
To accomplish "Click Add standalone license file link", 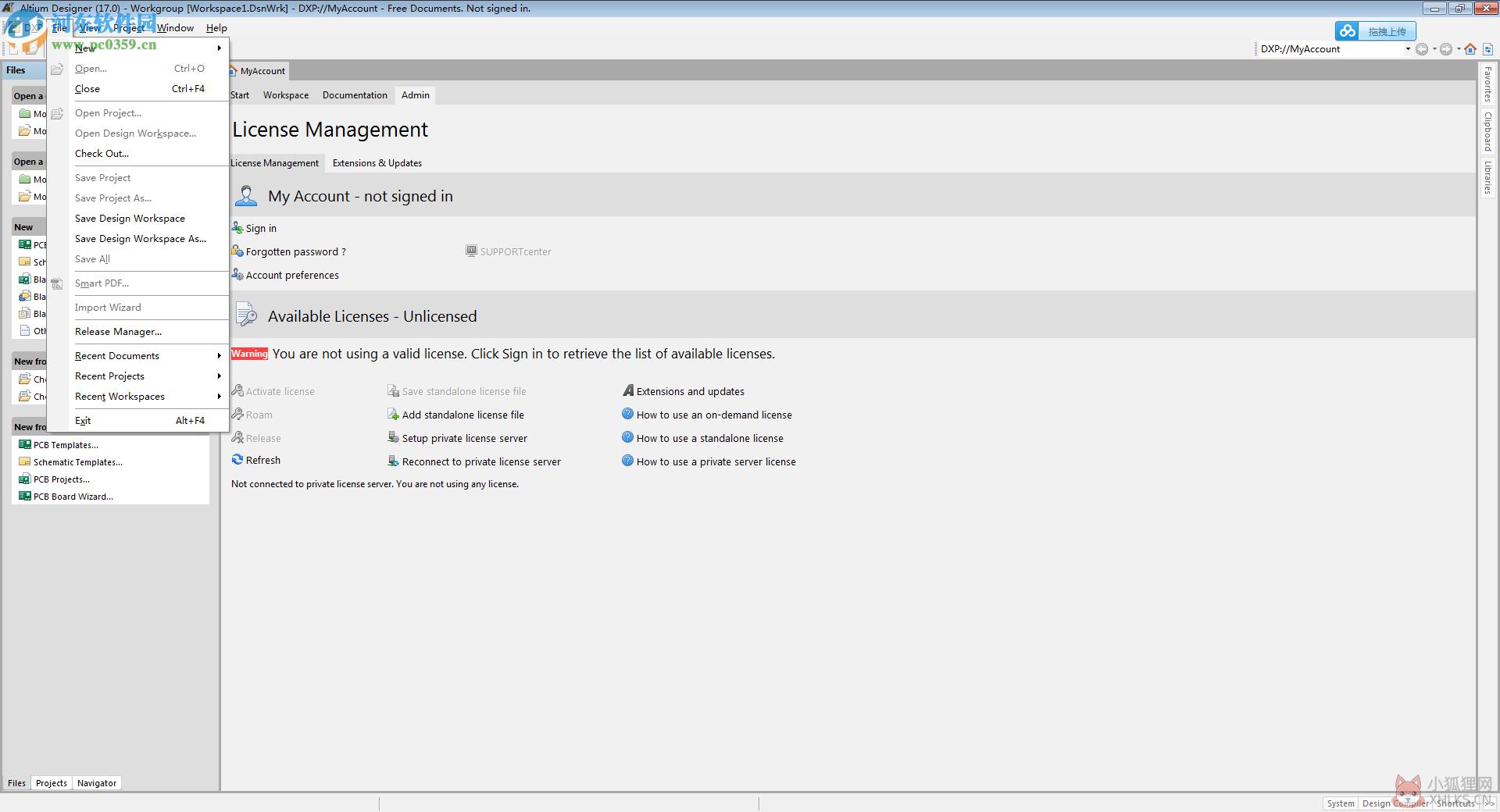I will pyautogui.click(x=463, y=415).
